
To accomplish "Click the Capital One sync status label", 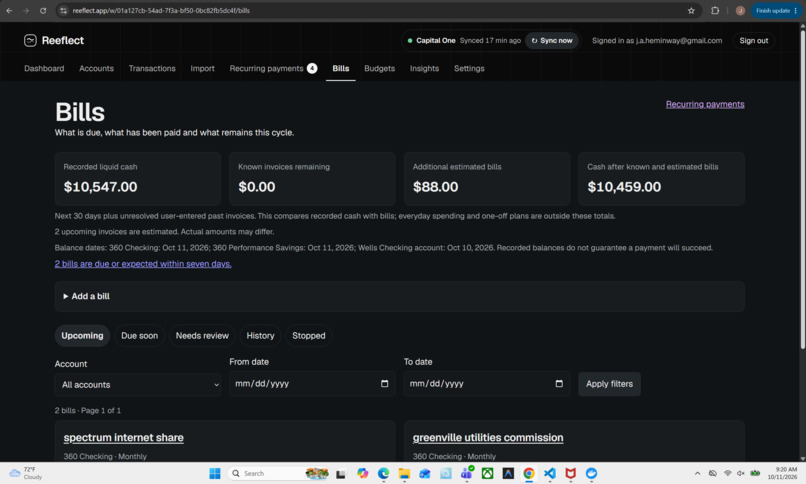I will tap(435, 41).
